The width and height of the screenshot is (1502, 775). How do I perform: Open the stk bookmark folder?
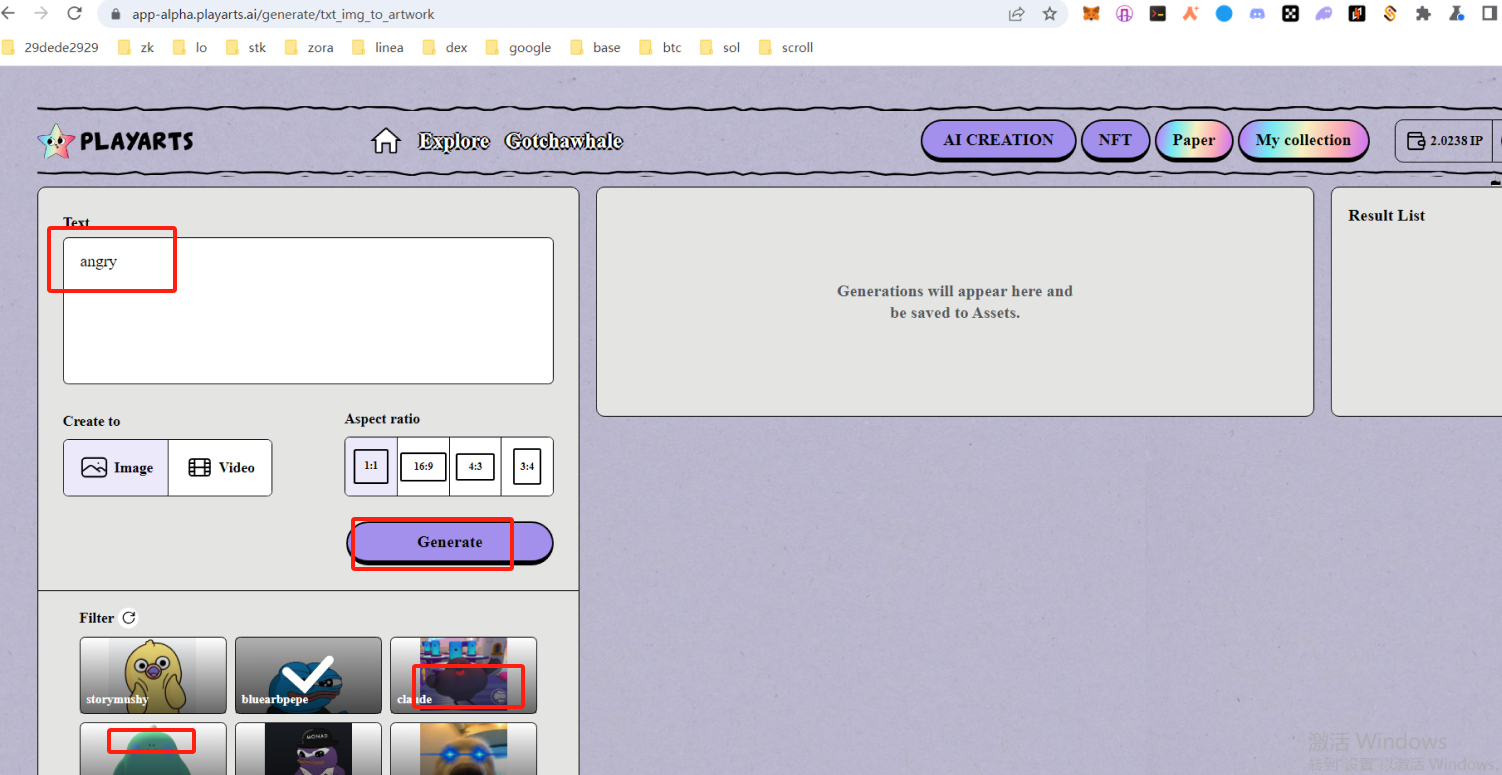pos(246,47)
